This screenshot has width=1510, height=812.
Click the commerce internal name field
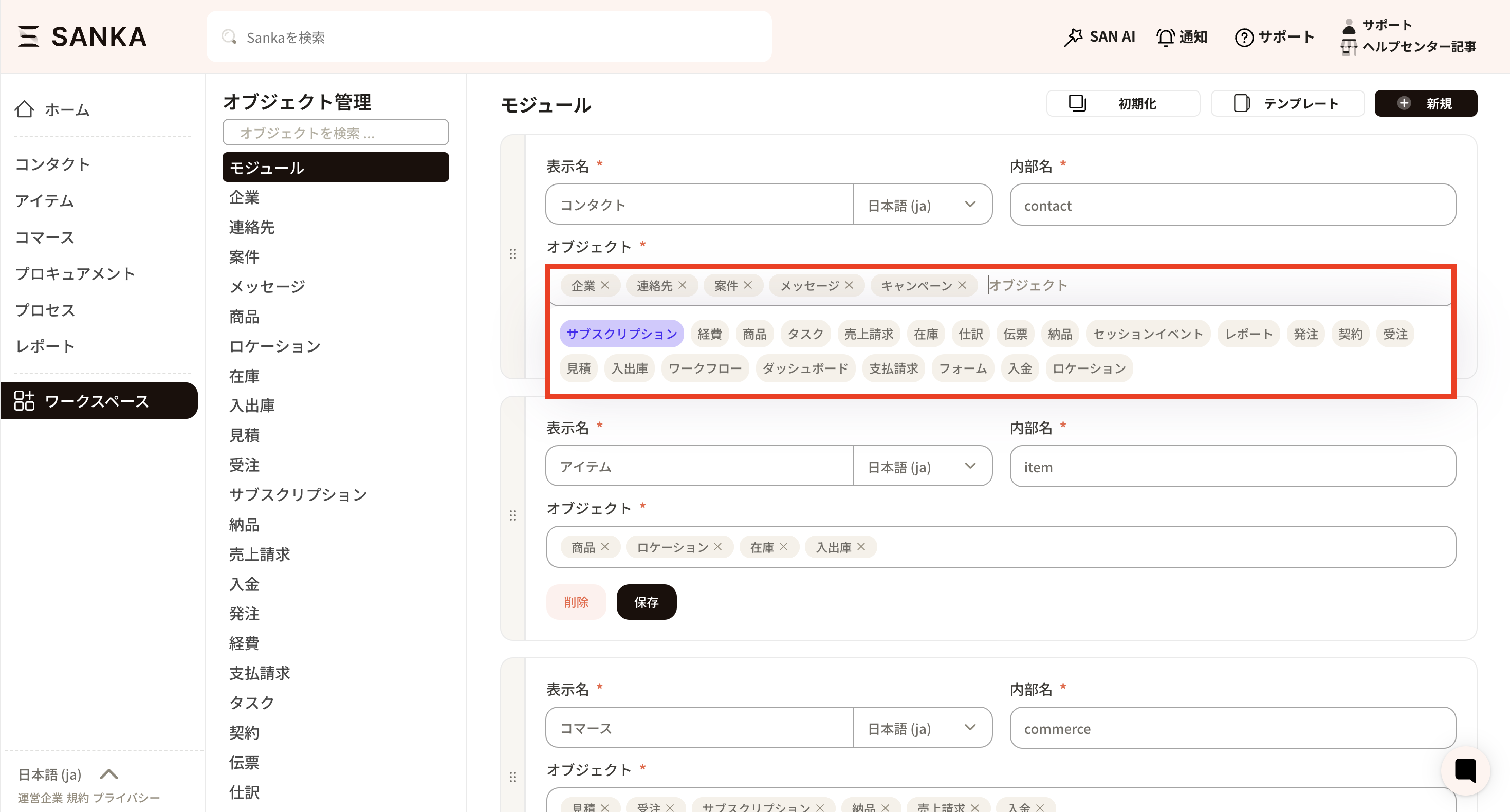click(x=1233, y=728)
